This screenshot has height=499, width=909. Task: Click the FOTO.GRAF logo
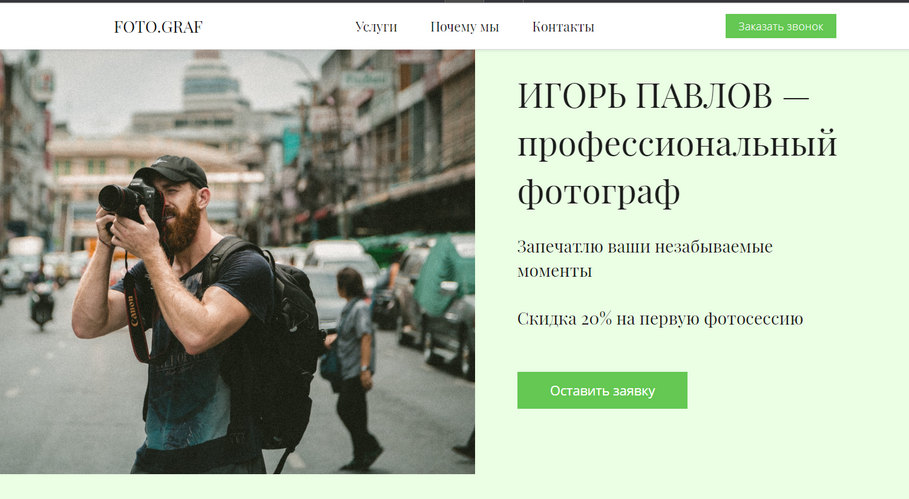(158, 27)
